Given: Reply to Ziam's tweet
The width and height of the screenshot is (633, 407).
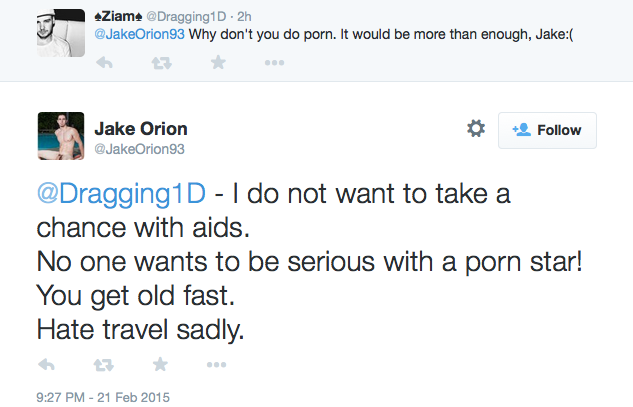Looking at the screenshot, I should pos(104,63).
